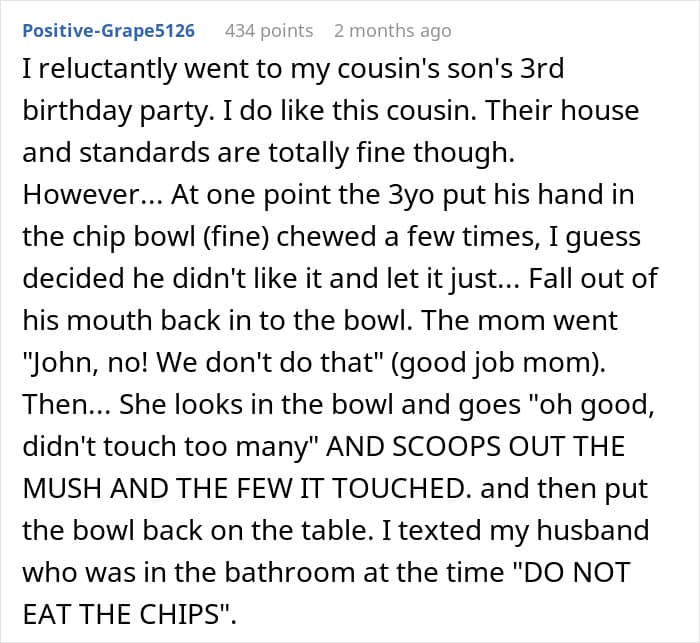Click the first line mentioning cousin's son's 3rd
This screenshot has height=643, width=700.
[293, 69]
